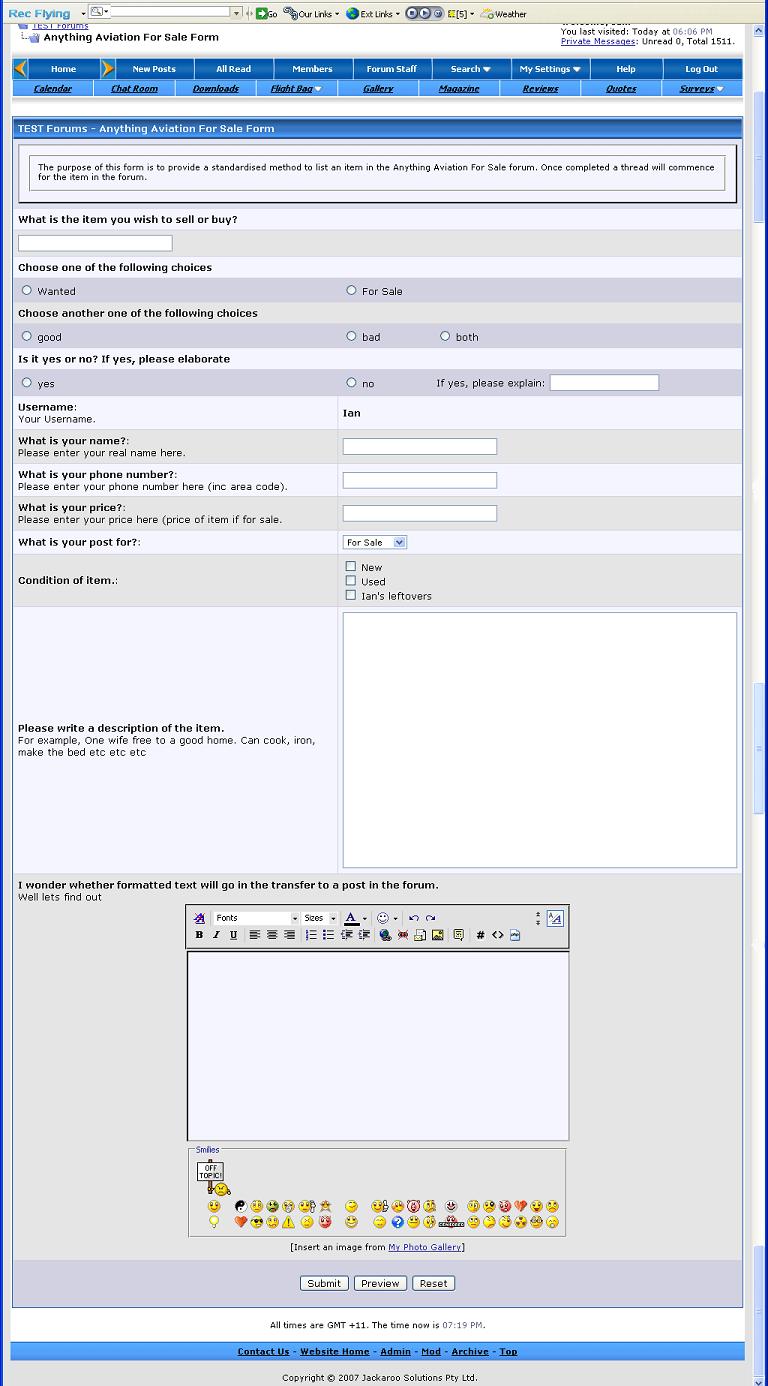Switch editor mode with the A/A icon

pyautogui.click(x=555, y=918)
